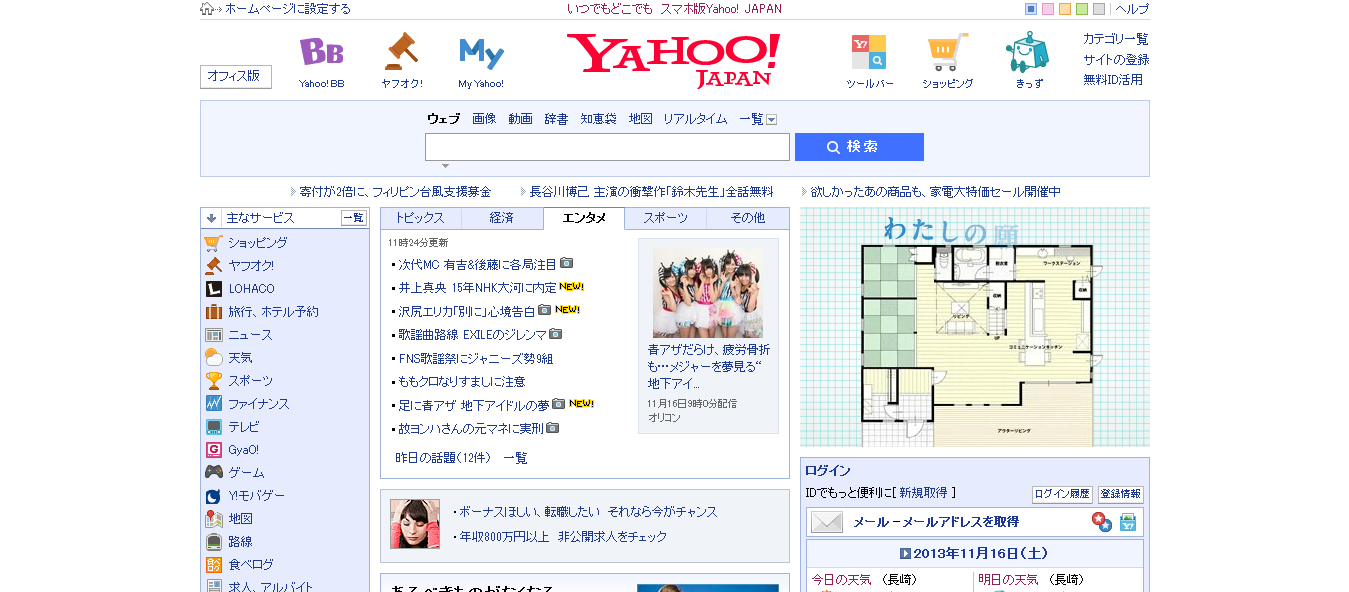Open the スマホ版Yahoo! JAPAN link
Viewport: 1349px width, 592px height.
(721, 9)
